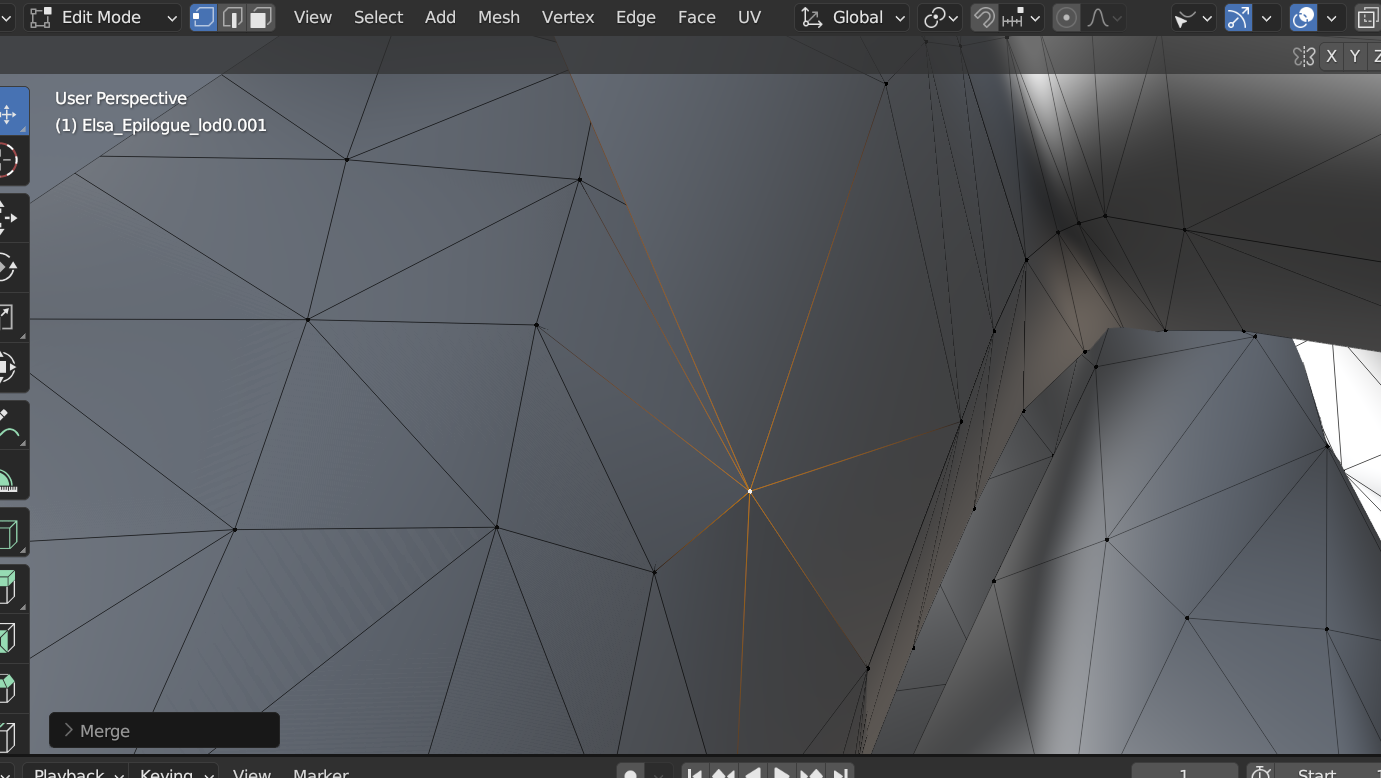Open timeline Playback dropdown
This screenshot has width=1381, height=778.
pyautogui.click(x=76, y=772)
